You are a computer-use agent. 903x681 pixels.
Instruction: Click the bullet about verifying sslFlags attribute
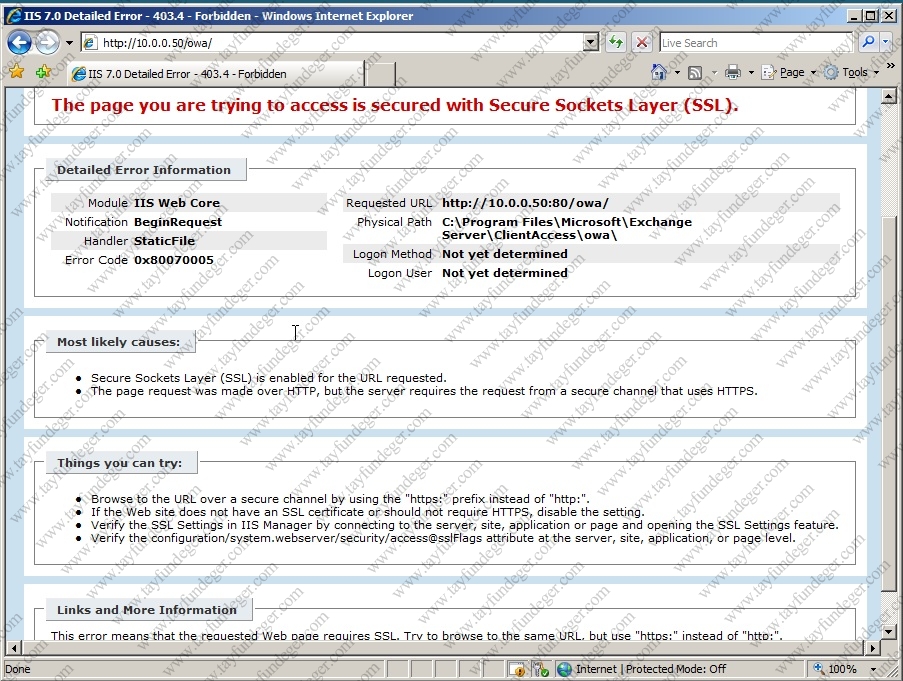coord(443,538)
